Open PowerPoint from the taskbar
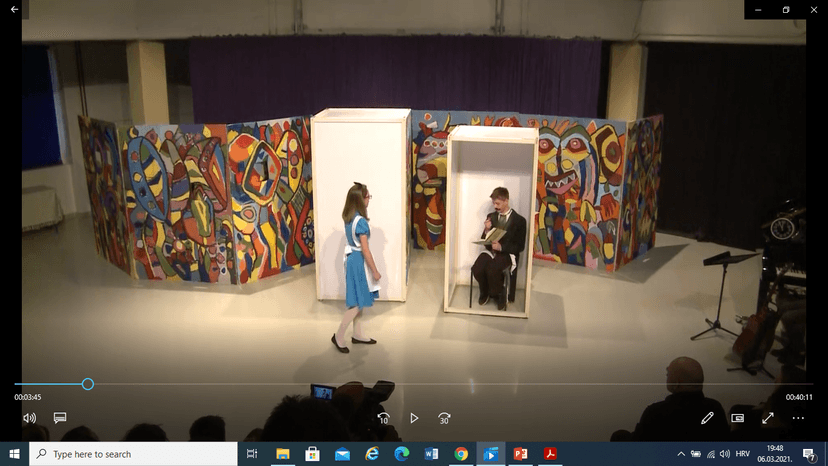Viewport: 828px width, 466px height. (520, 454)
